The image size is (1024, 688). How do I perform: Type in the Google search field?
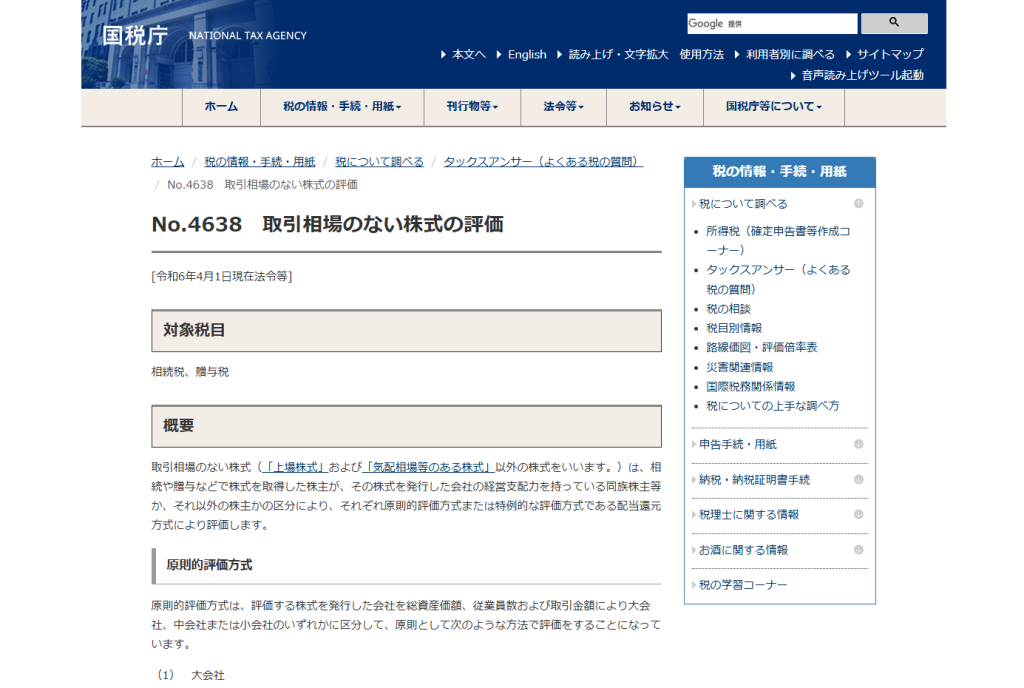click(x=771, y=23)
